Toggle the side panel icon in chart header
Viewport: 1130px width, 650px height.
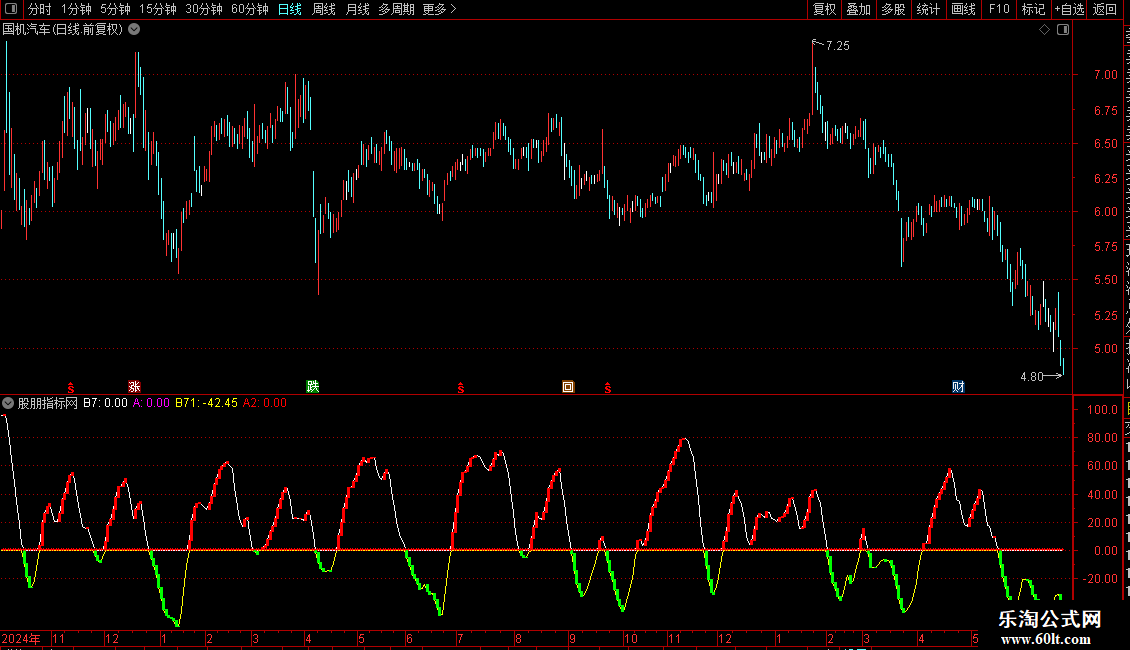(x=1063, y=30)
